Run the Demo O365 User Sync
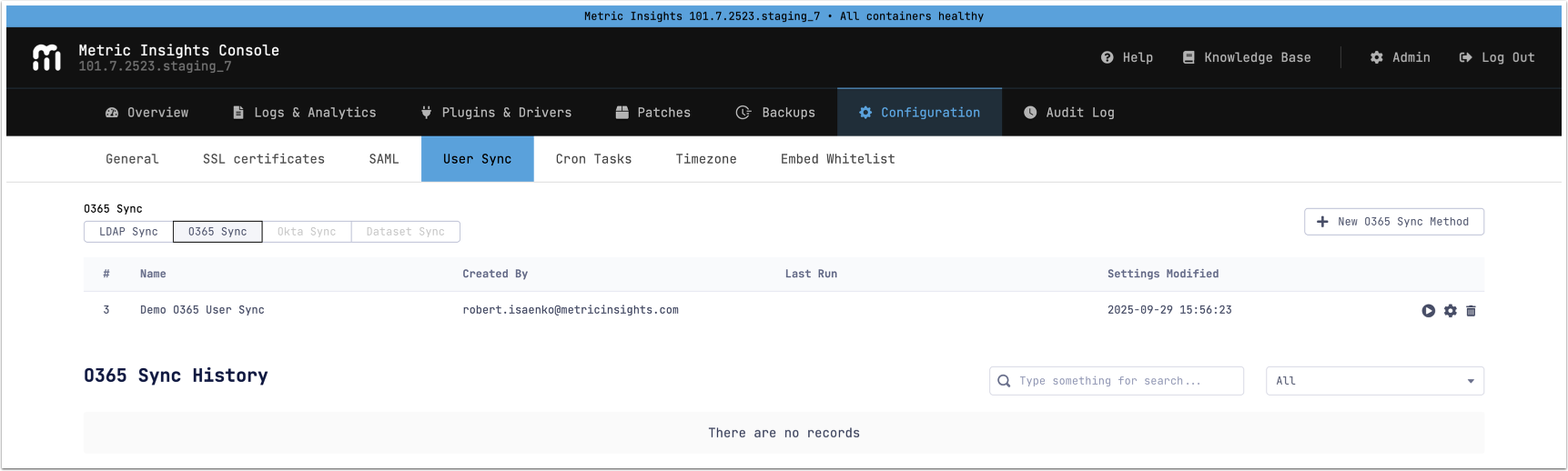 point(1429,311)
